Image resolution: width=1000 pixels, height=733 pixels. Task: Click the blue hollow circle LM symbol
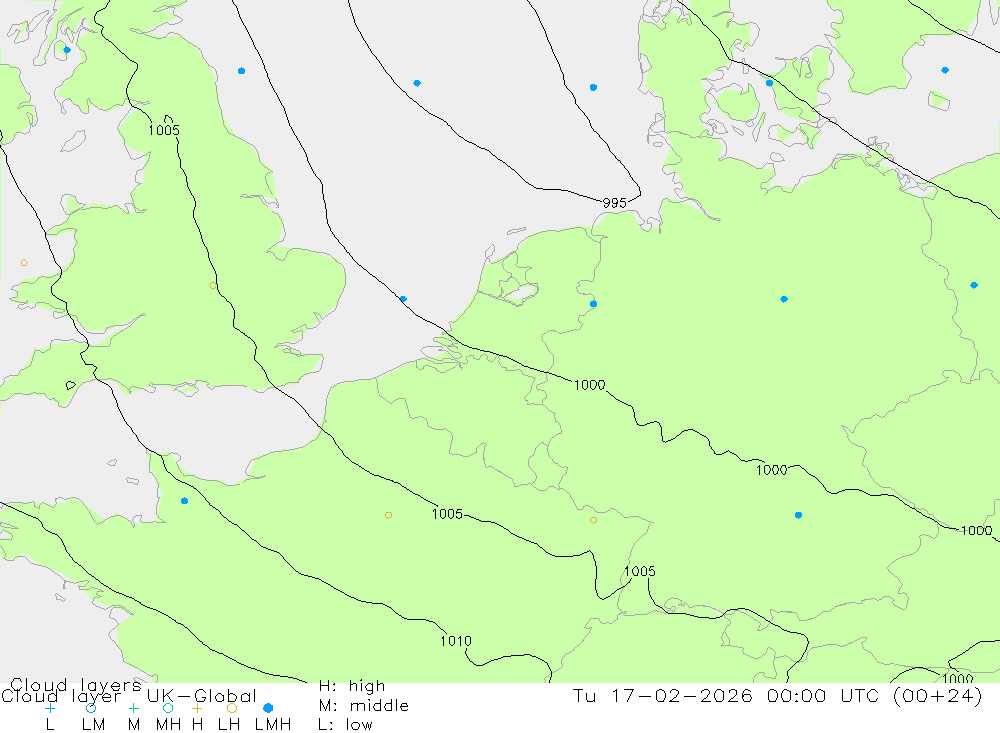pos(91,708)
